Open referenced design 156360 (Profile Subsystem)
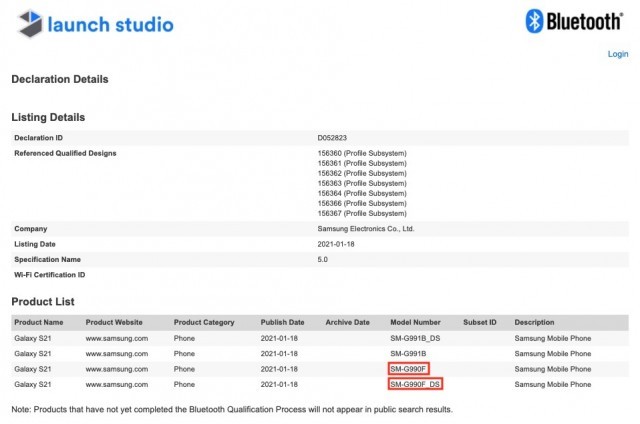Image resolution: width=640 pixels, height=424 pixels. (x=361, y=153)
